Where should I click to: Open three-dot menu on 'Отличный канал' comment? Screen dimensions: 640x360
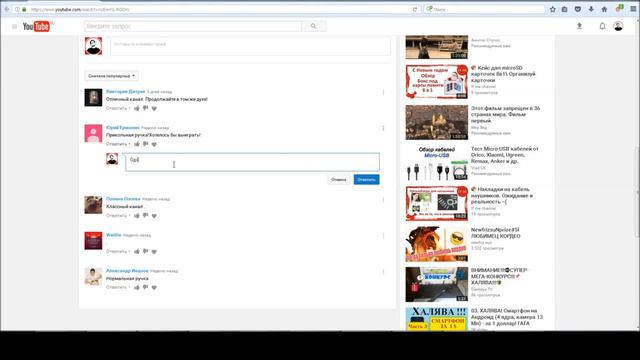(383, 93)
